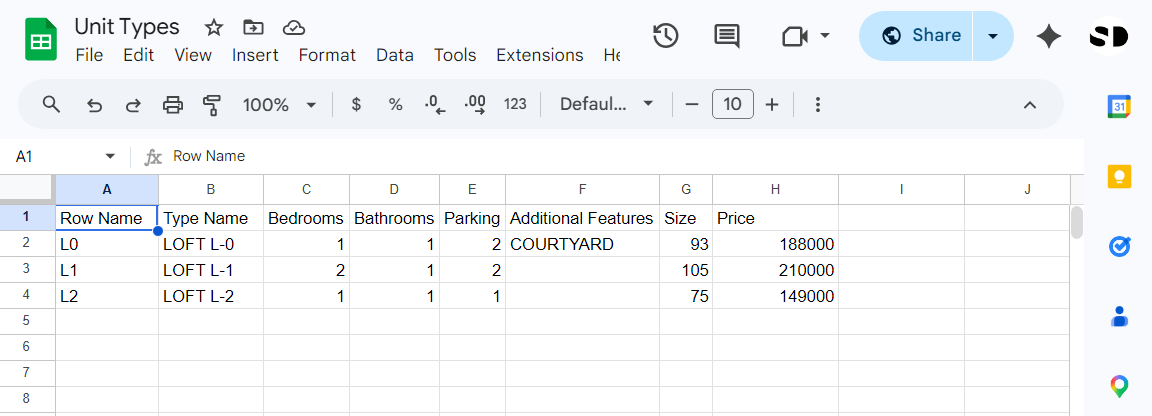Expand the zoom level dropdown

click(311, 105)
